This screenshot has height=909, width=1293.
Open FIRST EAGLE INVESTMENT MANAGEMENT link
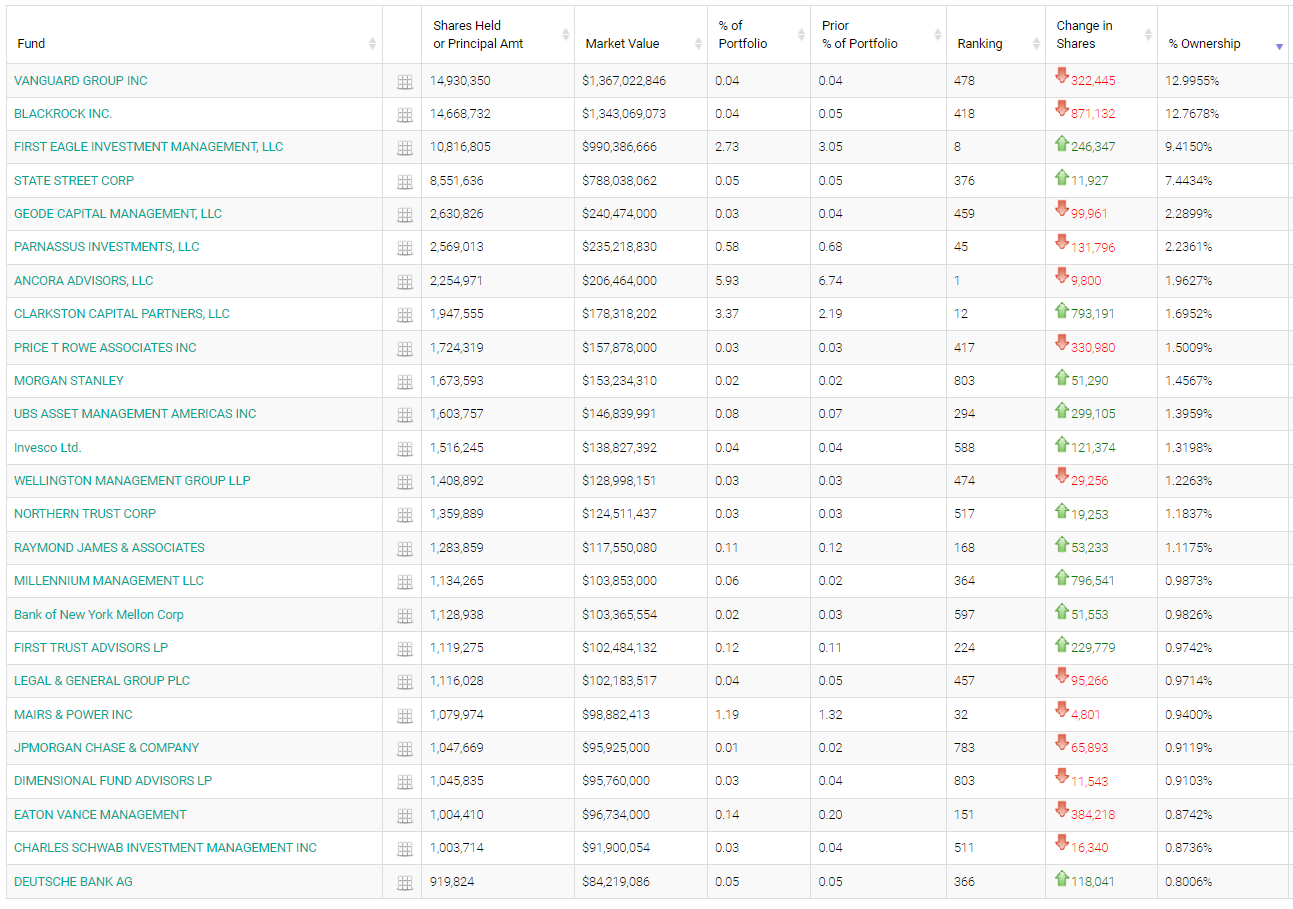[149, 147]
